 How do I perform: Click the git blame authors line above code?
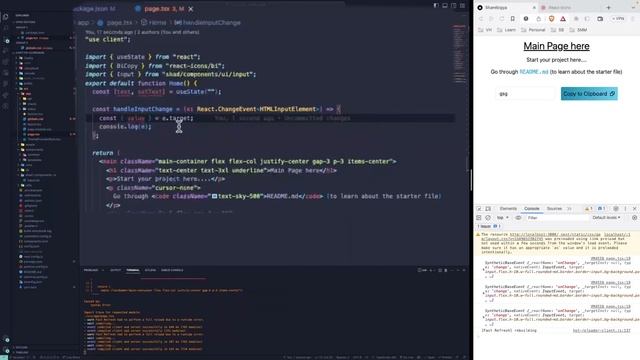point(142,32)
